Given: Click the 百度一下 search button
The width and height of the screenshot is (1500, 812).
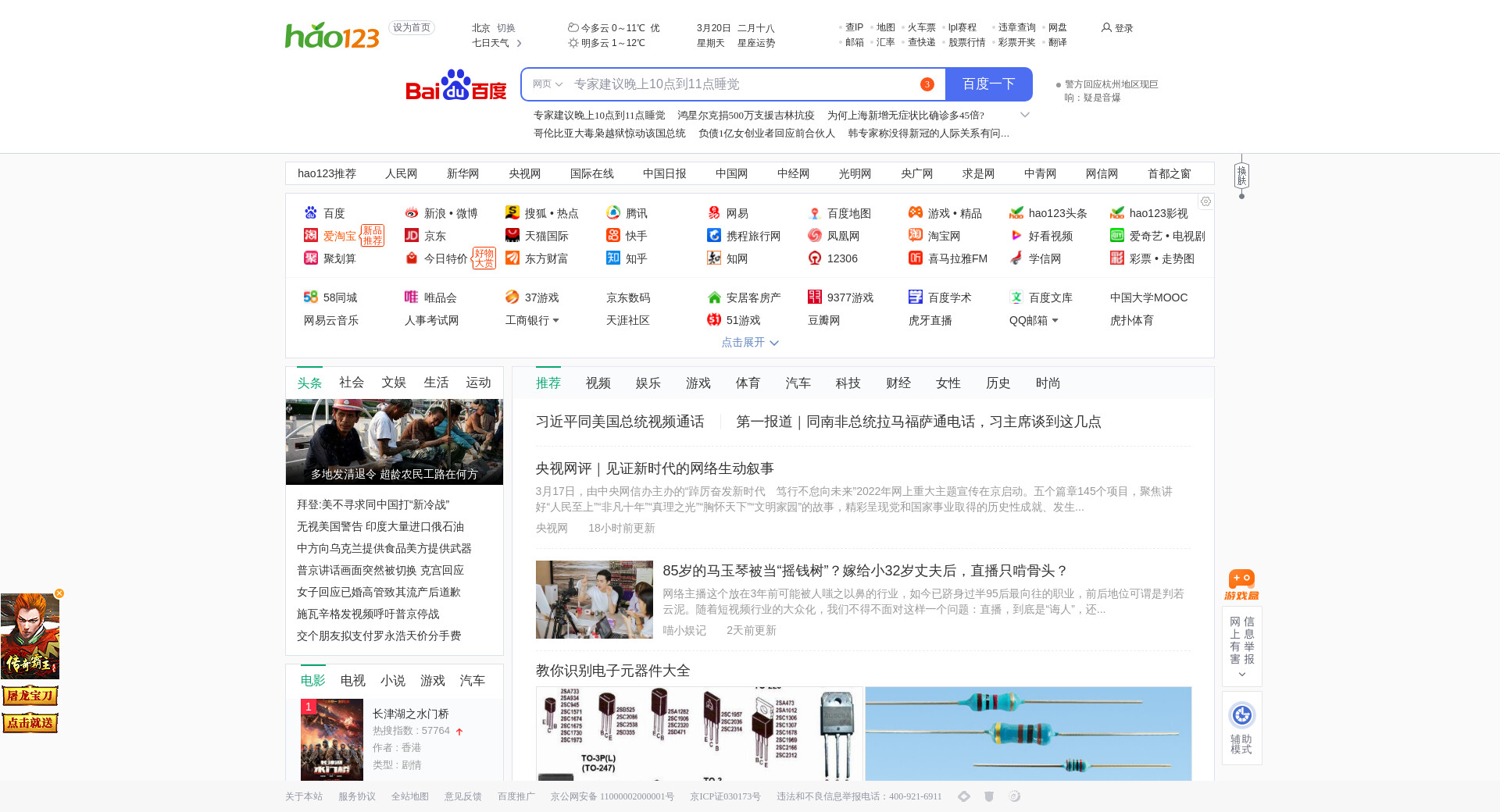Looking at the screenshot, I should pyautogui.click(x=989, y=84).
